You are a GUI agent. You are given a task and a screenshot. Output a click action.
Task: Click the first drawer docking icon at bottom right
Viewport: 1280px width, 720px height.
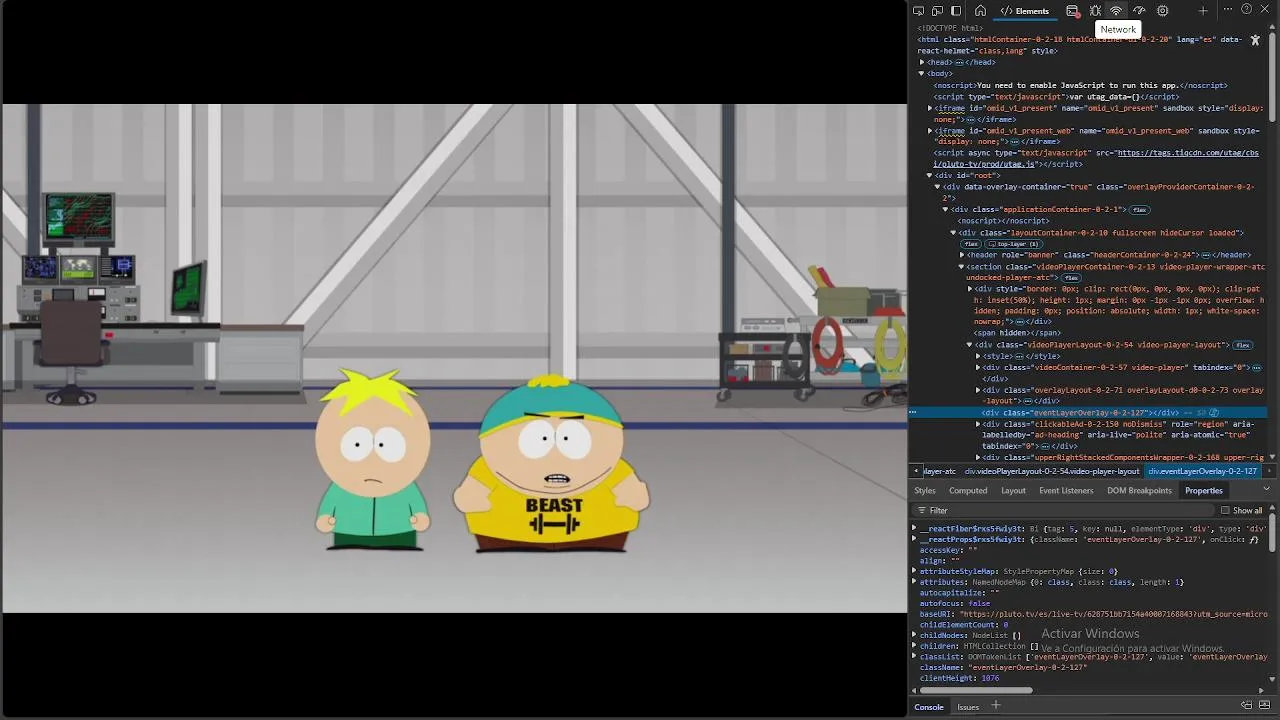pos(1247,706)
